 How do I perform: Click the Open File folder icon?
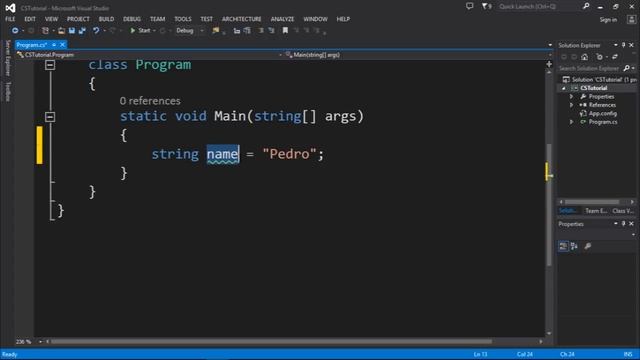click(x=61, y=31)
